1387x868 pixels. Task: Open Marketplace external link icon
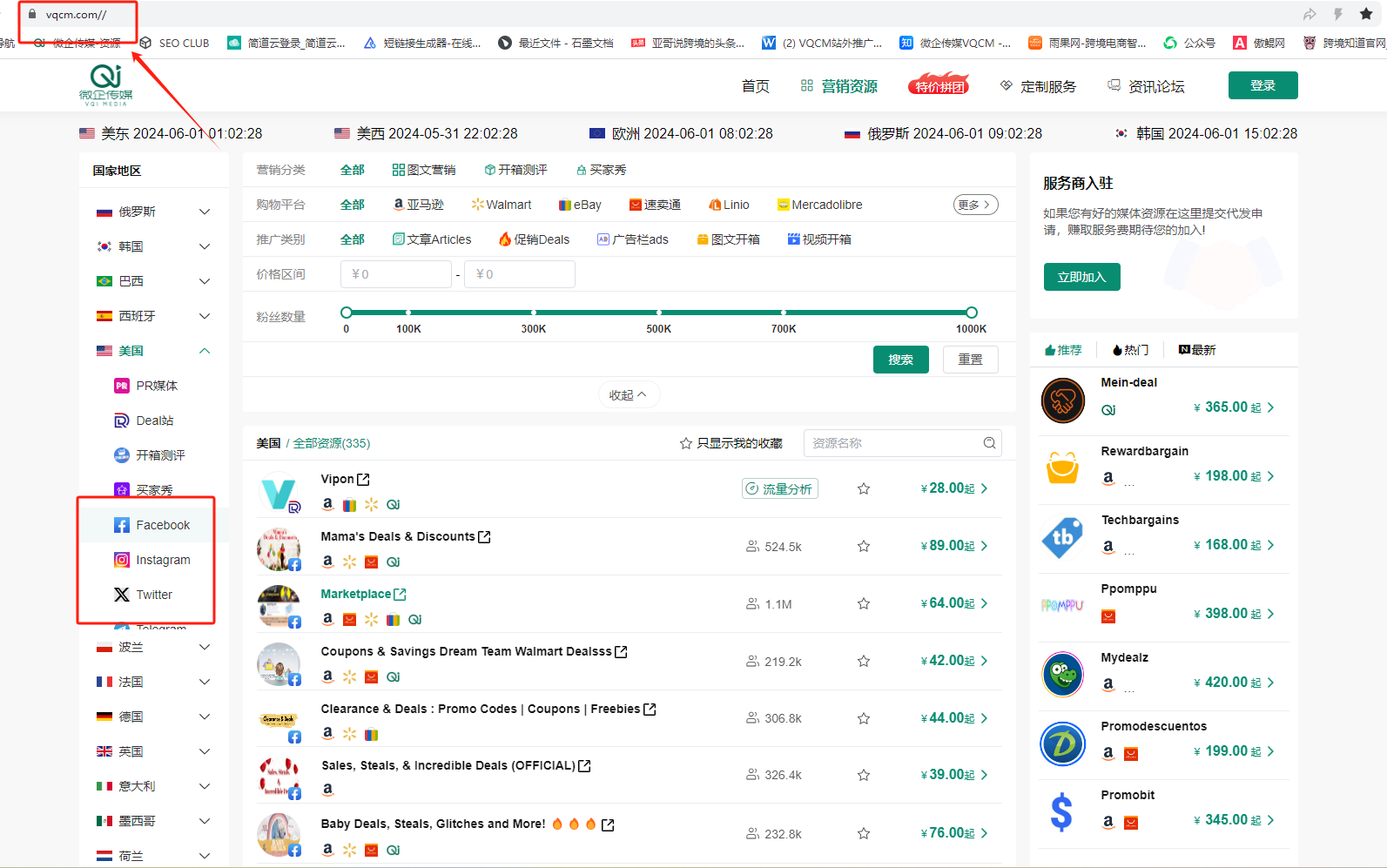pos(400,595)
